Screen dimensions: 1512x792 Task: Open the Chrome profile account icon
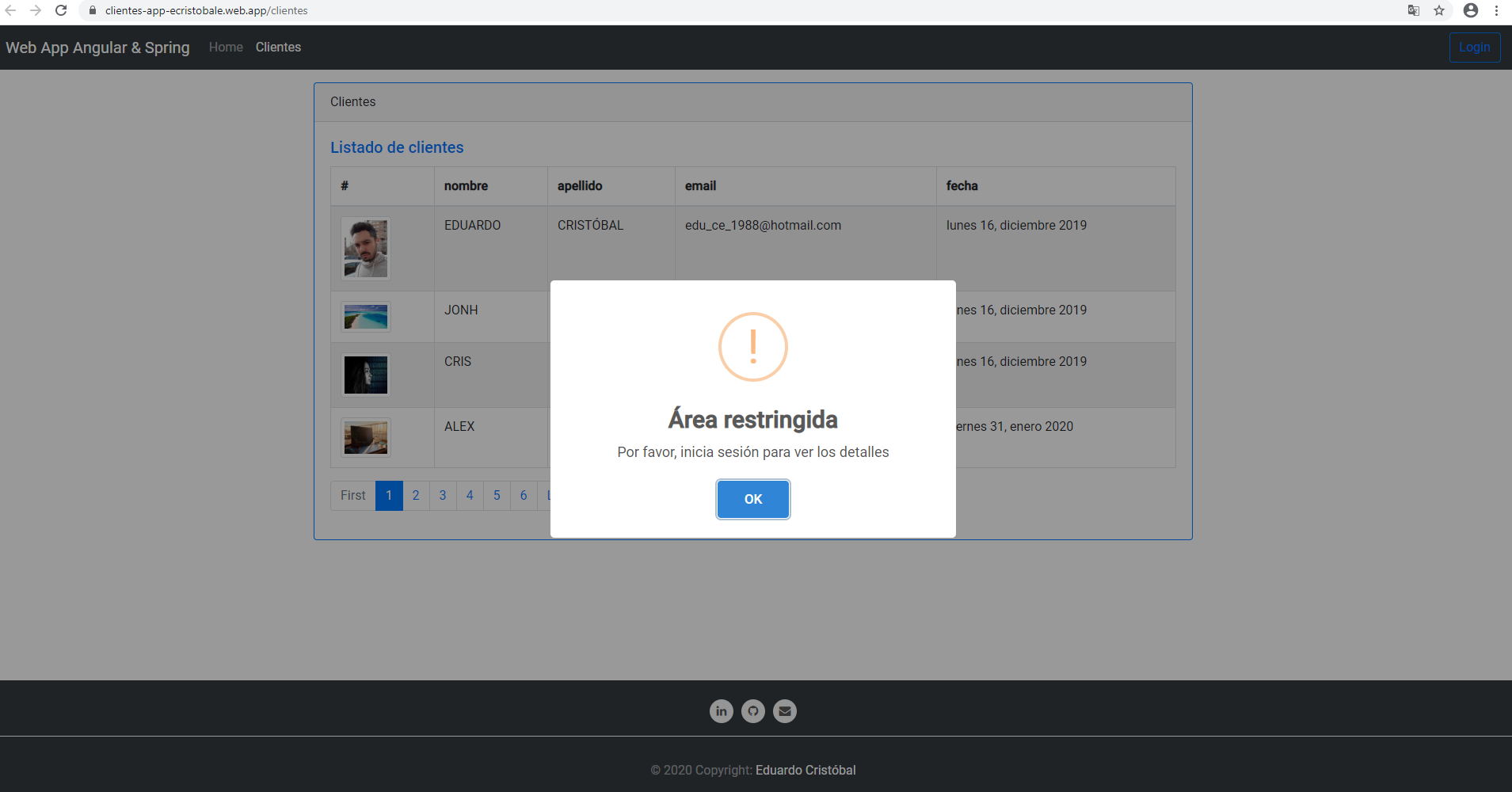[x=1471, y=10]
